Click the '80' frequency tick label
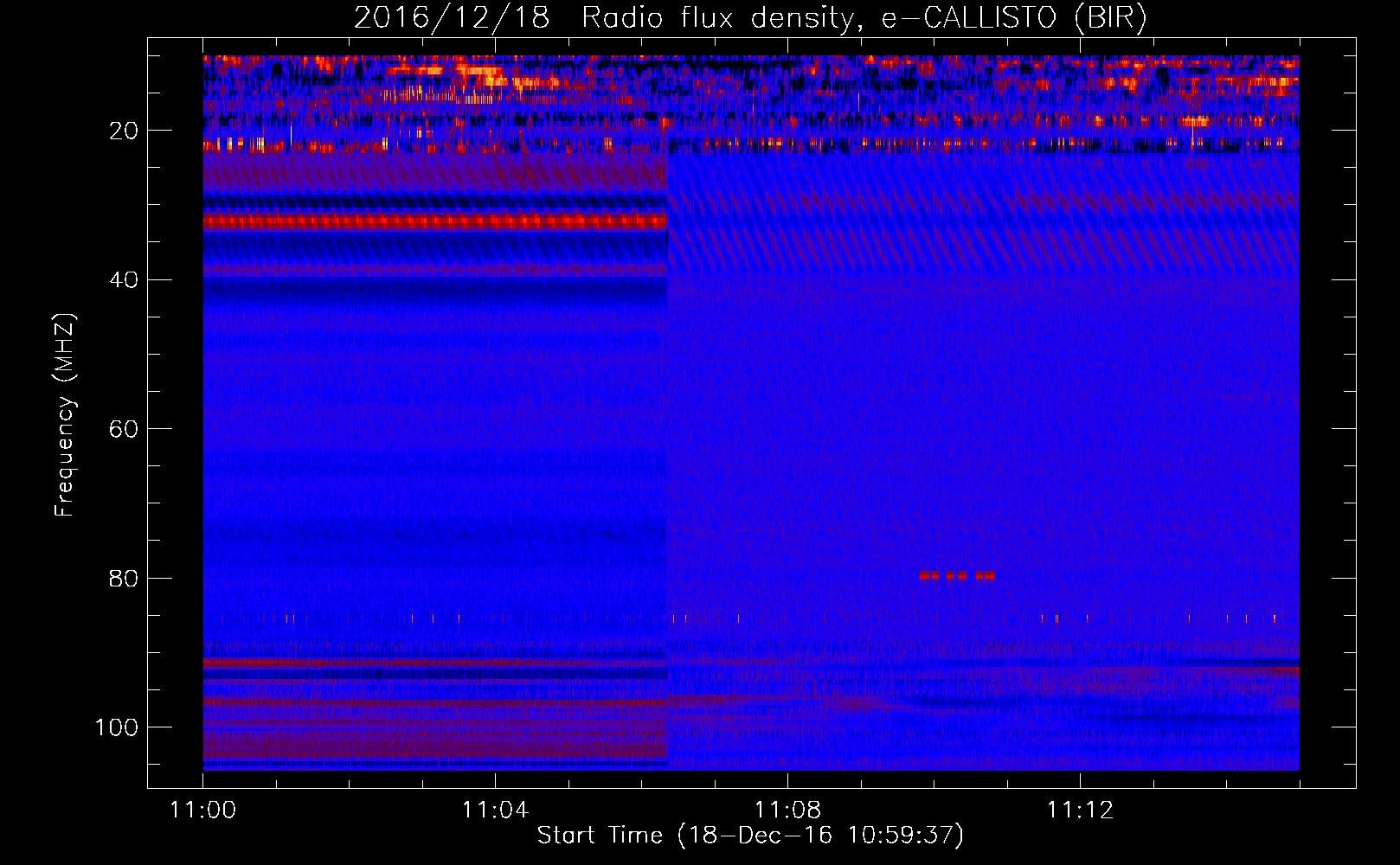This screenshot has height=865, width=1400. pos(124,579)
